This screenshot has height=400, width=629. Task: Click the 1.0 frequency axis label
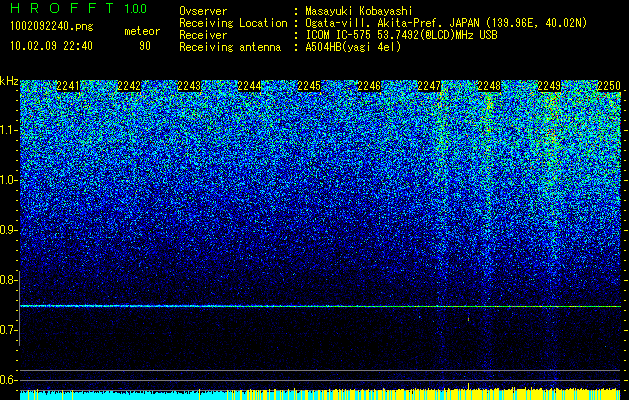8,181
